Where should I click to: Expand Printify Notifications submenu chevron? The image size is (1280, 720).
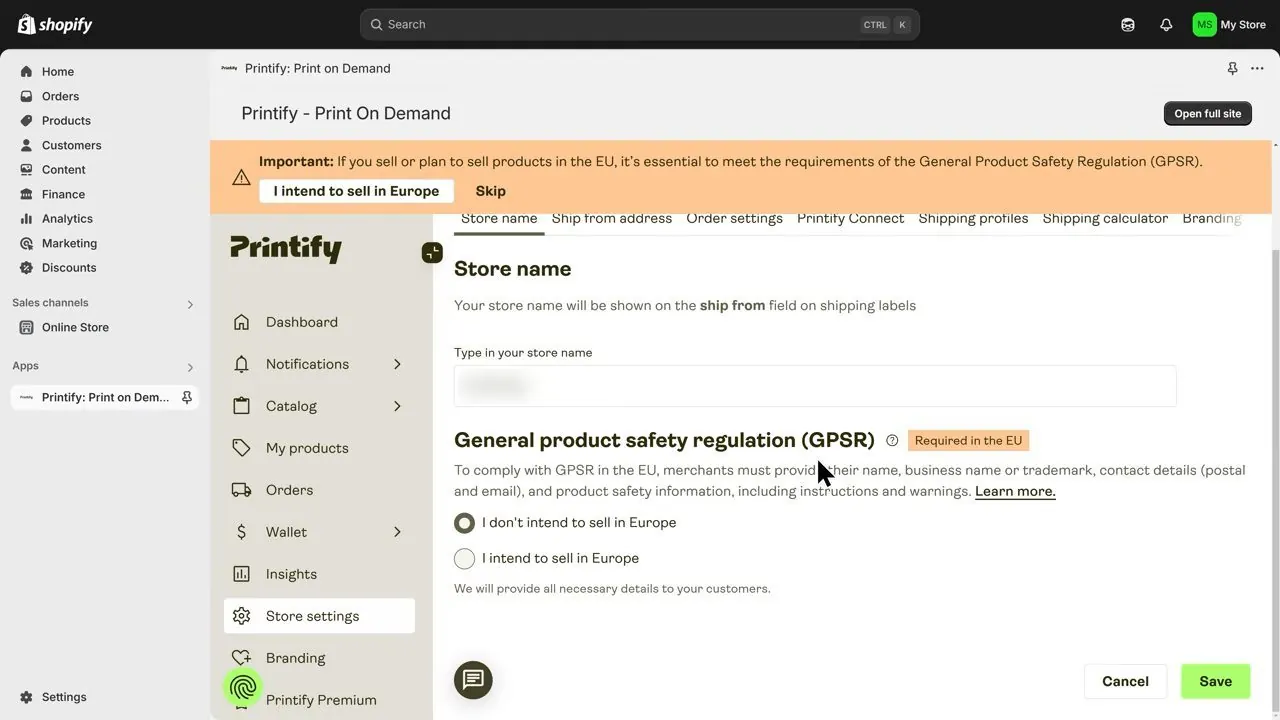point(397,364)
